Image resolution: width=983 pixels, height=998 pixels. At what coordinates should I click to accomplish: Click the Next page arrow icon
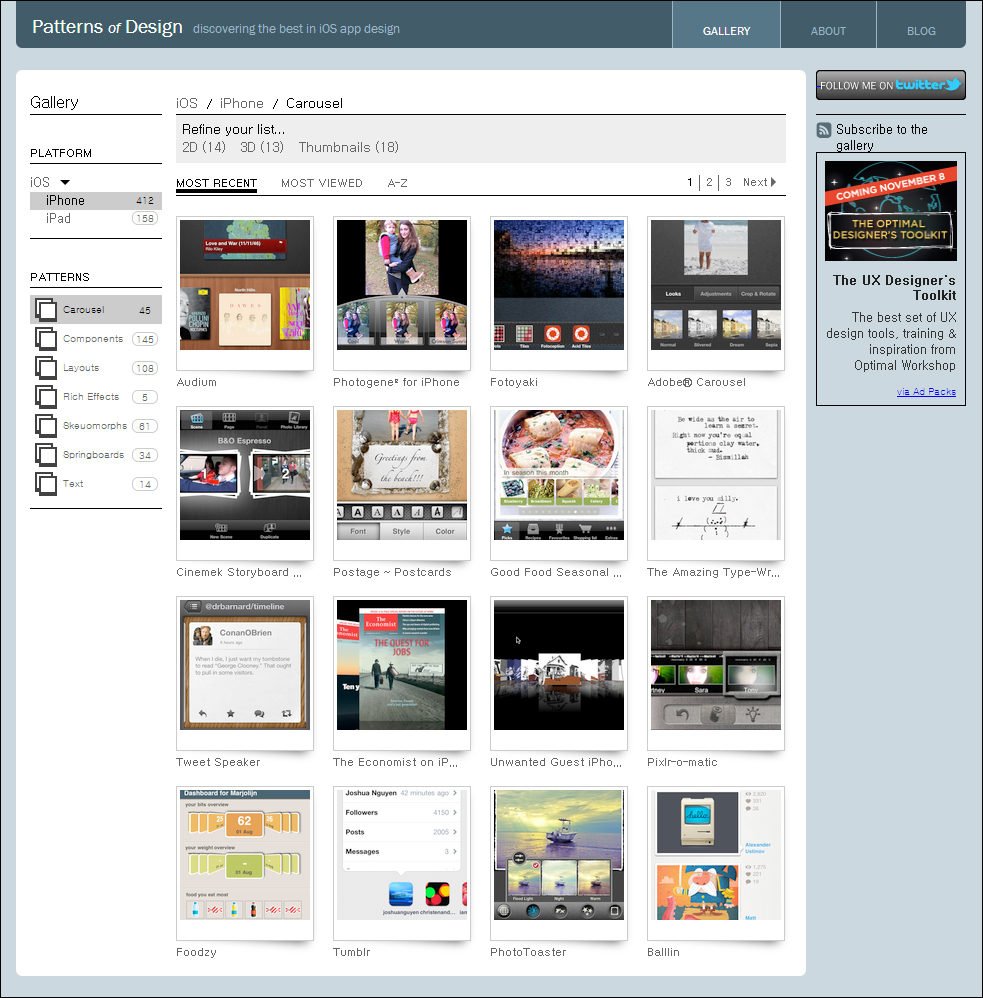point(774,182)
